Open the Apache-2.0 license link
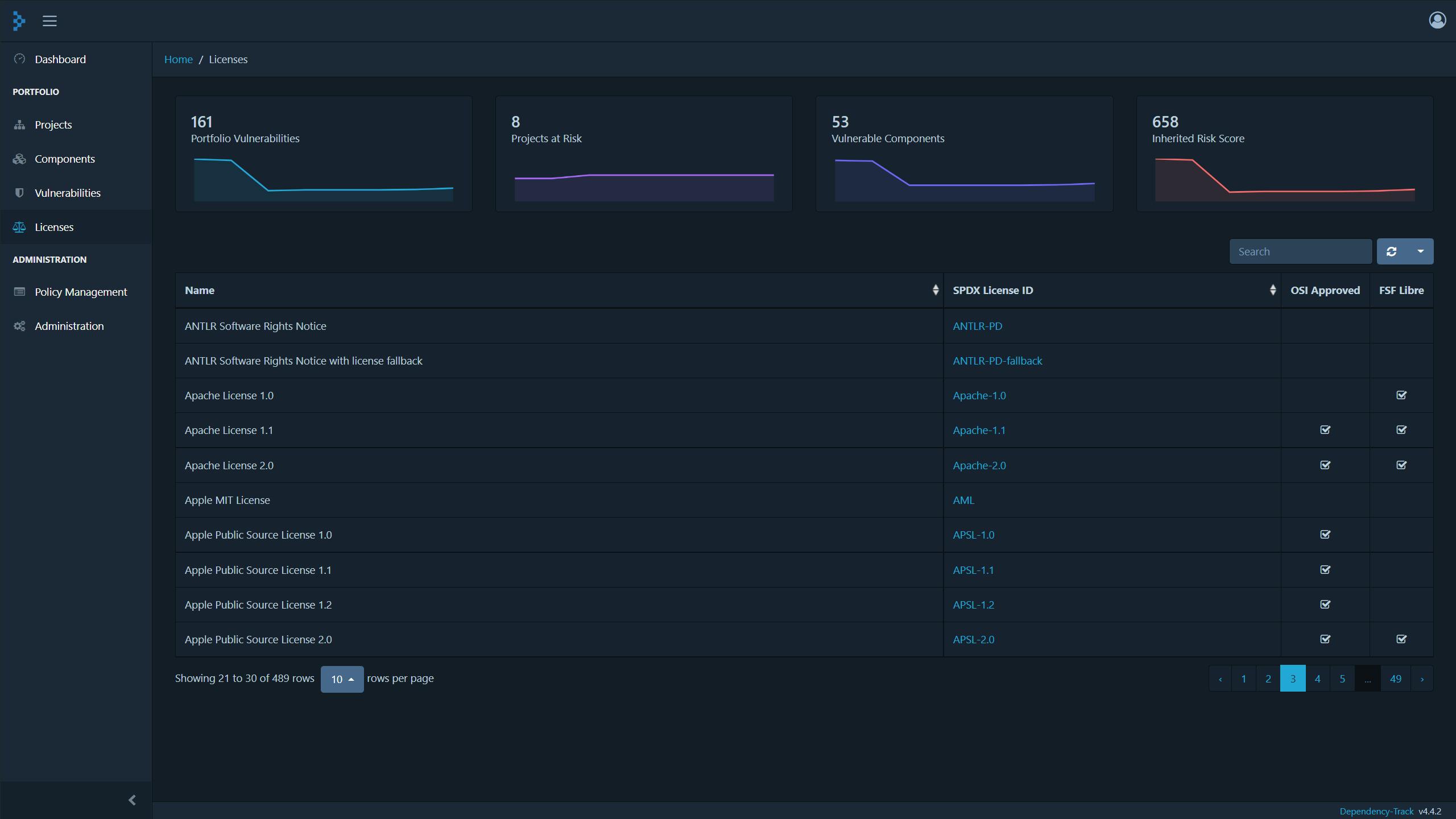The image size is (1456, 819). (x=979, y=465)
